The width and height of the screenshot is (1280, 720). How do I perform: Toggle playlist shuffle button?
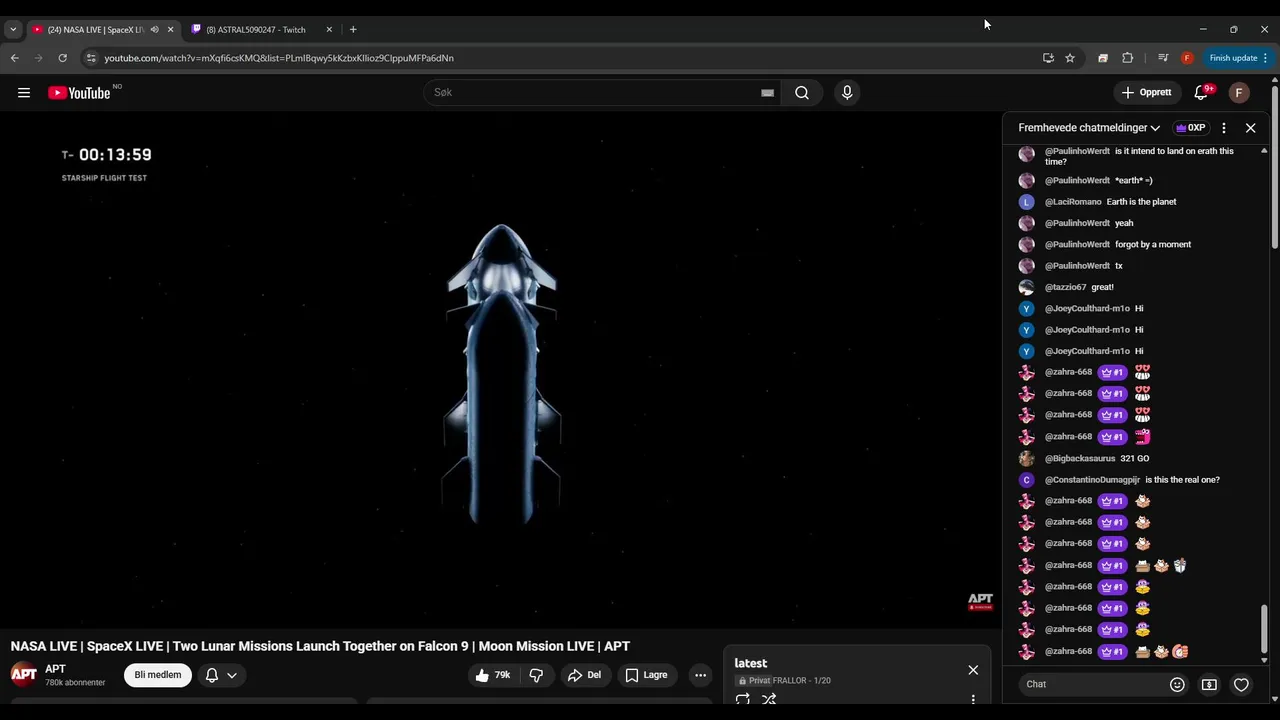[769, 699]
